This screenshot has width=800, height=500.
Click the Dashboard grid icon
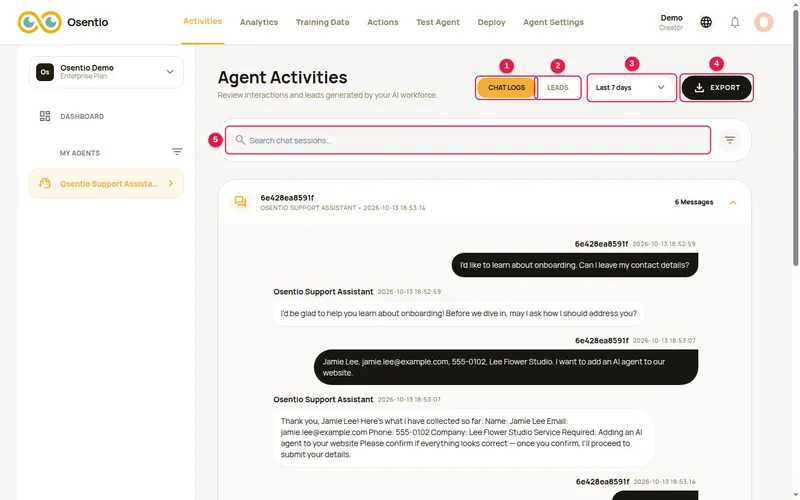pos(45,116)
